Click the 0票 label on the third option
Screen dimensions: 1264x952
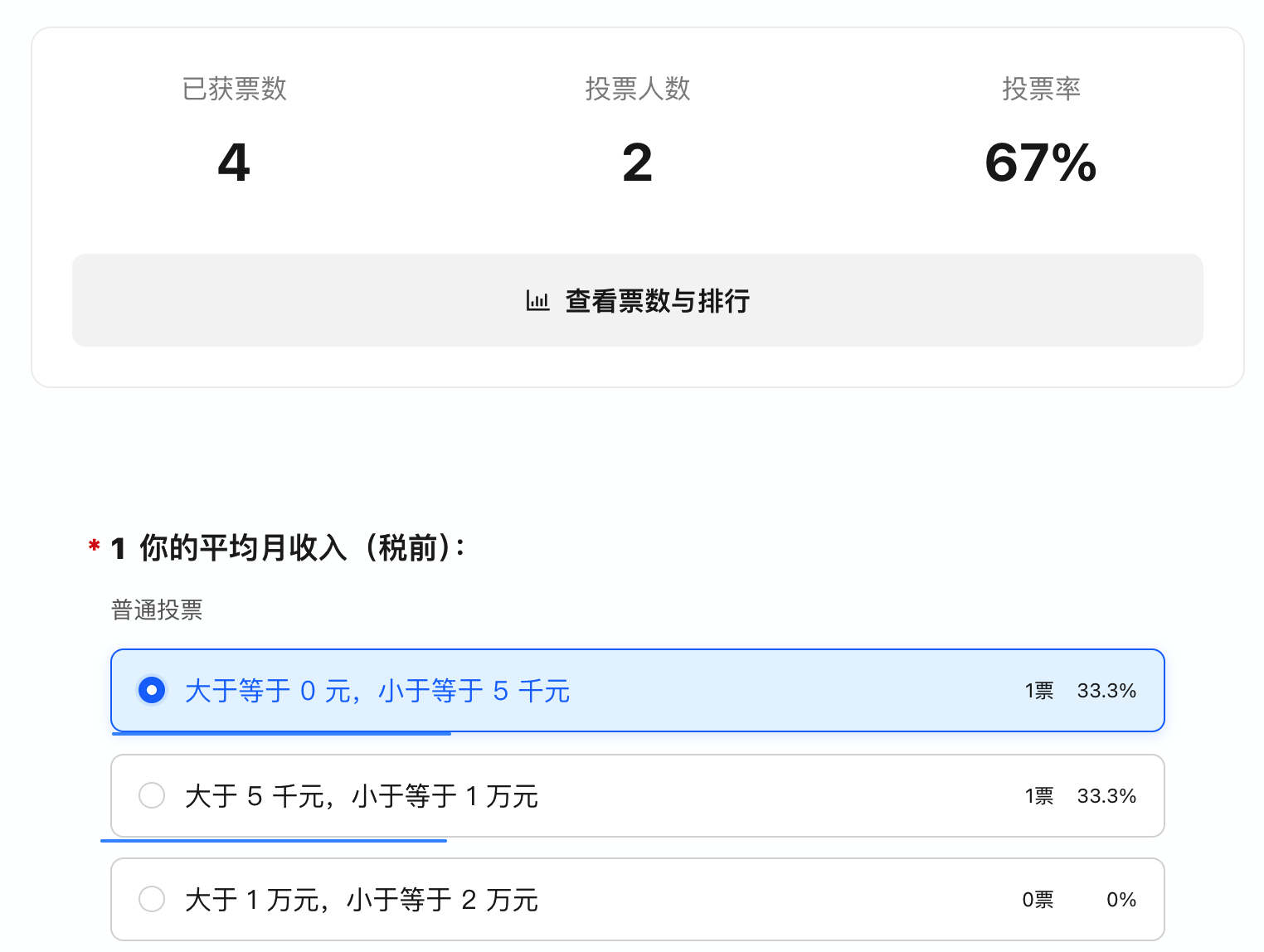(1038, 899)
